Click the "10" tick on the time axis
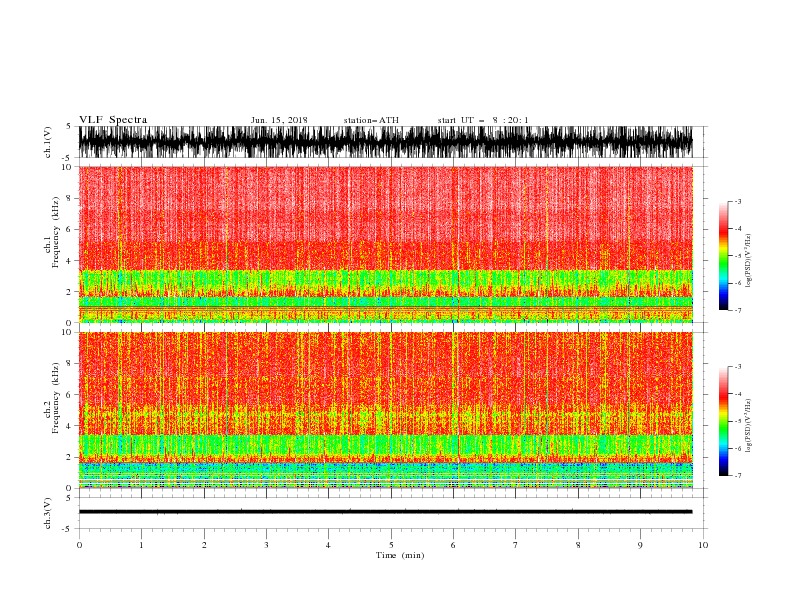Viewport: 792px width, 612px height. coord(703,545)
